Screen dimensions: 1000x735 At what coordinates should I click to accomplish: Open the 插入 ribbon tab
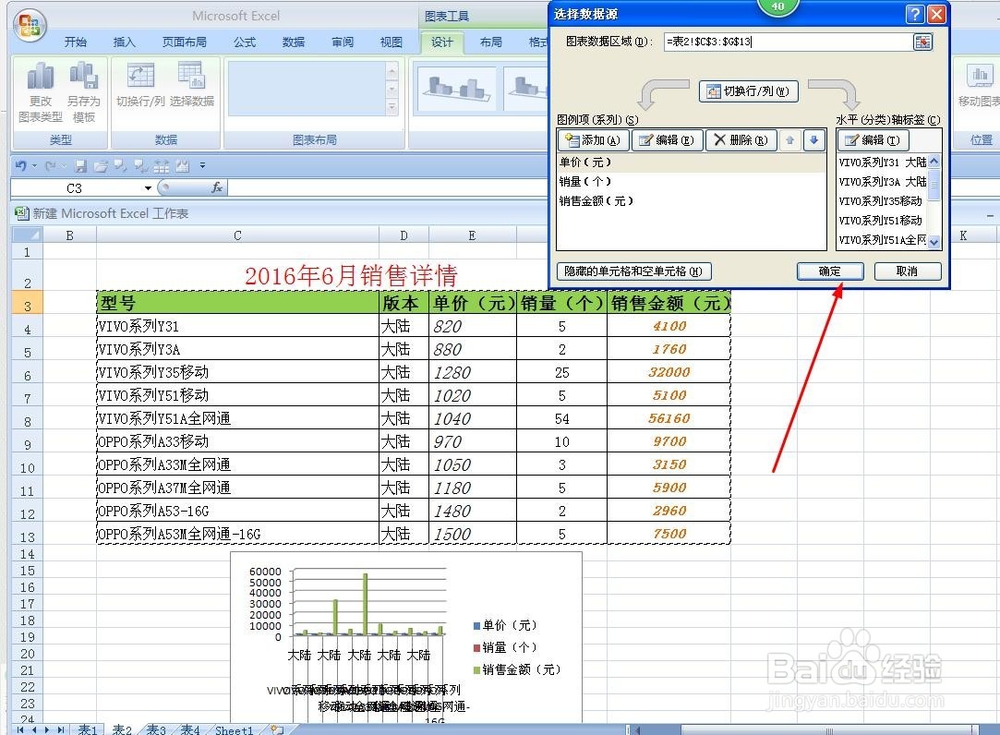[124, 42]
